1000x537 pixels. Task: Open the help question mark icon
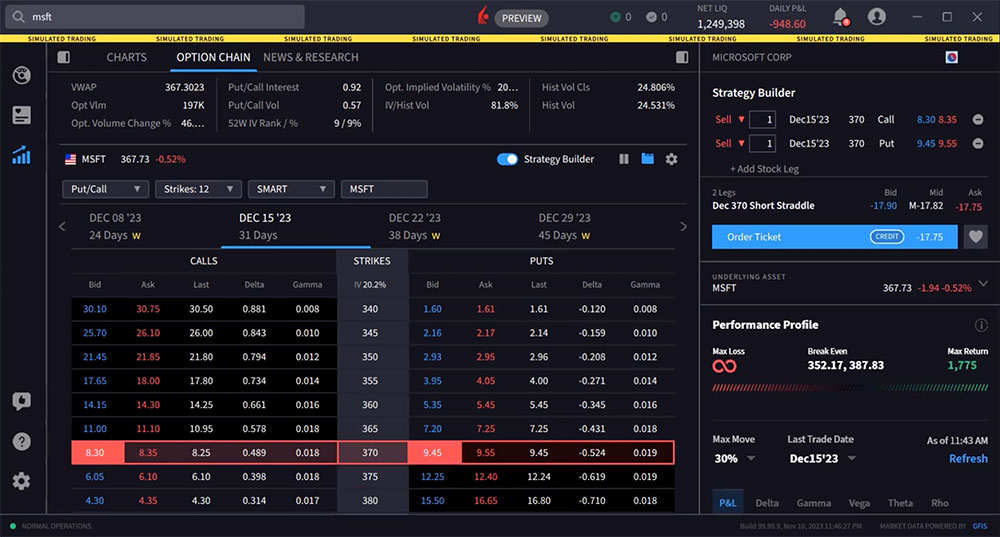click(22, 441)
